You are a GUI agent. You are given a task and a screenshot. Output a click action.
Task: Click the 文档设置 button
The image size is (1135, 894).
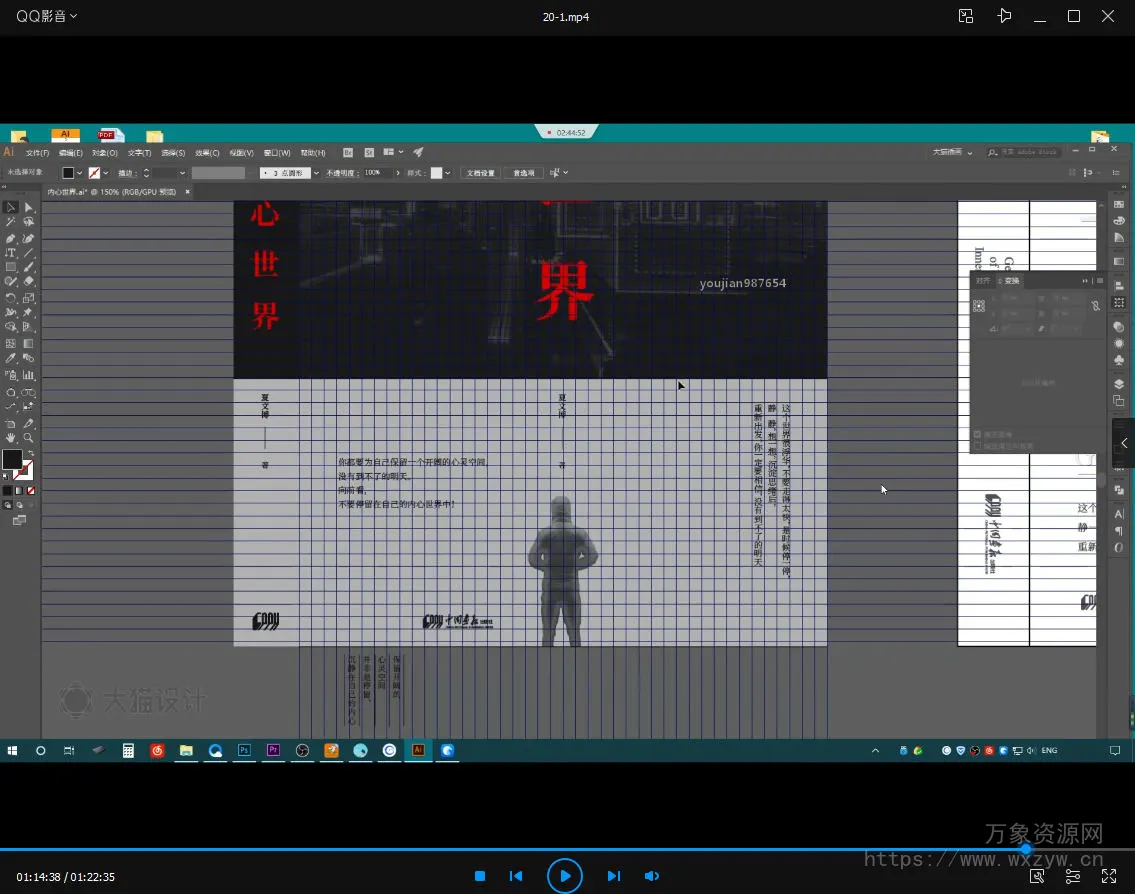(481, 173)
